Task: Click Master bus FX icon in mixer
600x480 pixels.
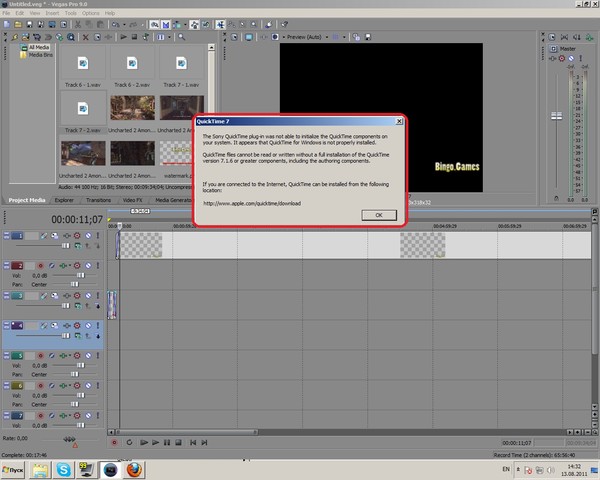Action: tap(553, 59)
